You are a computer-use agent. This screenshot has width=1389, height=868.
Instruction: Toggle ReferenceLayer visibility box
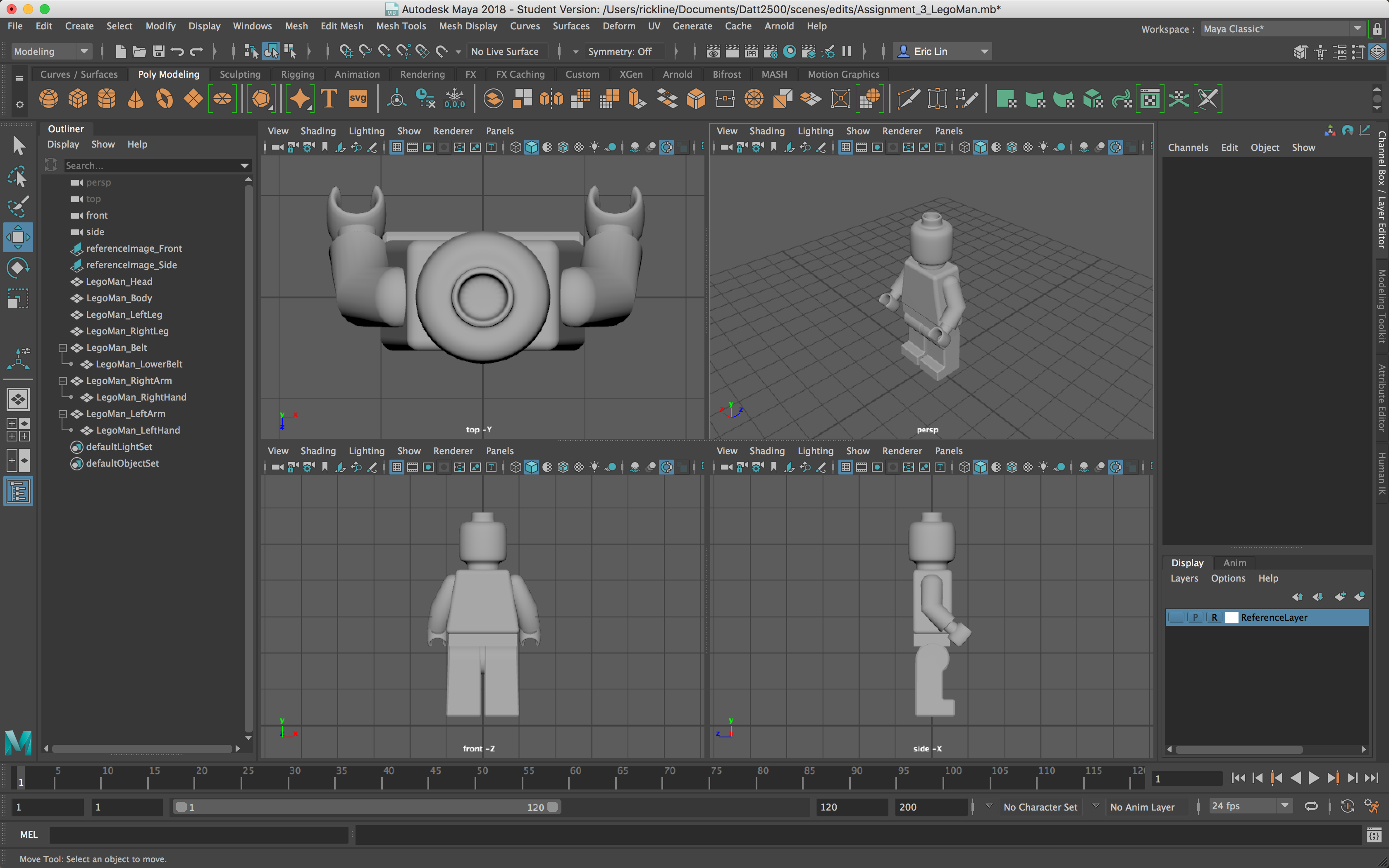click(x=1176, y=617)
